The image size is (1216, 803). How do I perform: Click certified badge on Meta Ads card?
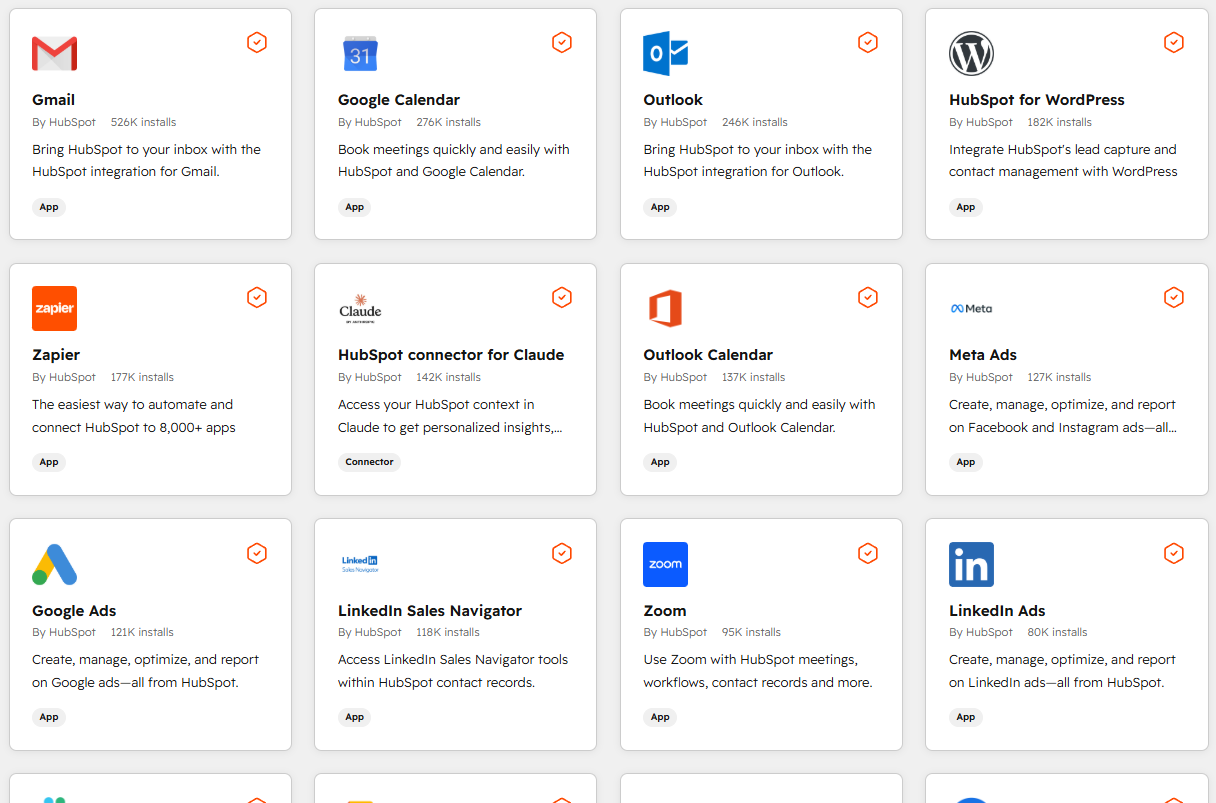tap(1174, 297)
